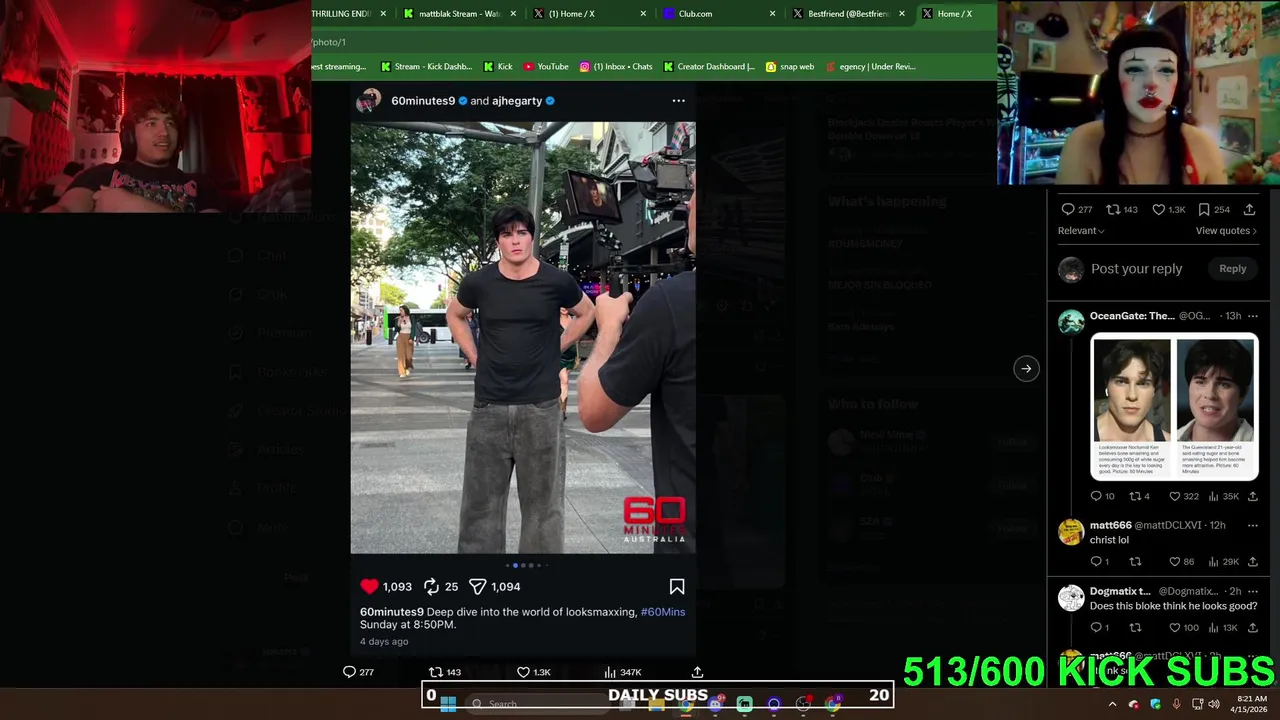Open more options on Dogmatix reply
Image resolution: width=1280 pixels, height=720 pixels.
(x=1252, y=591)
